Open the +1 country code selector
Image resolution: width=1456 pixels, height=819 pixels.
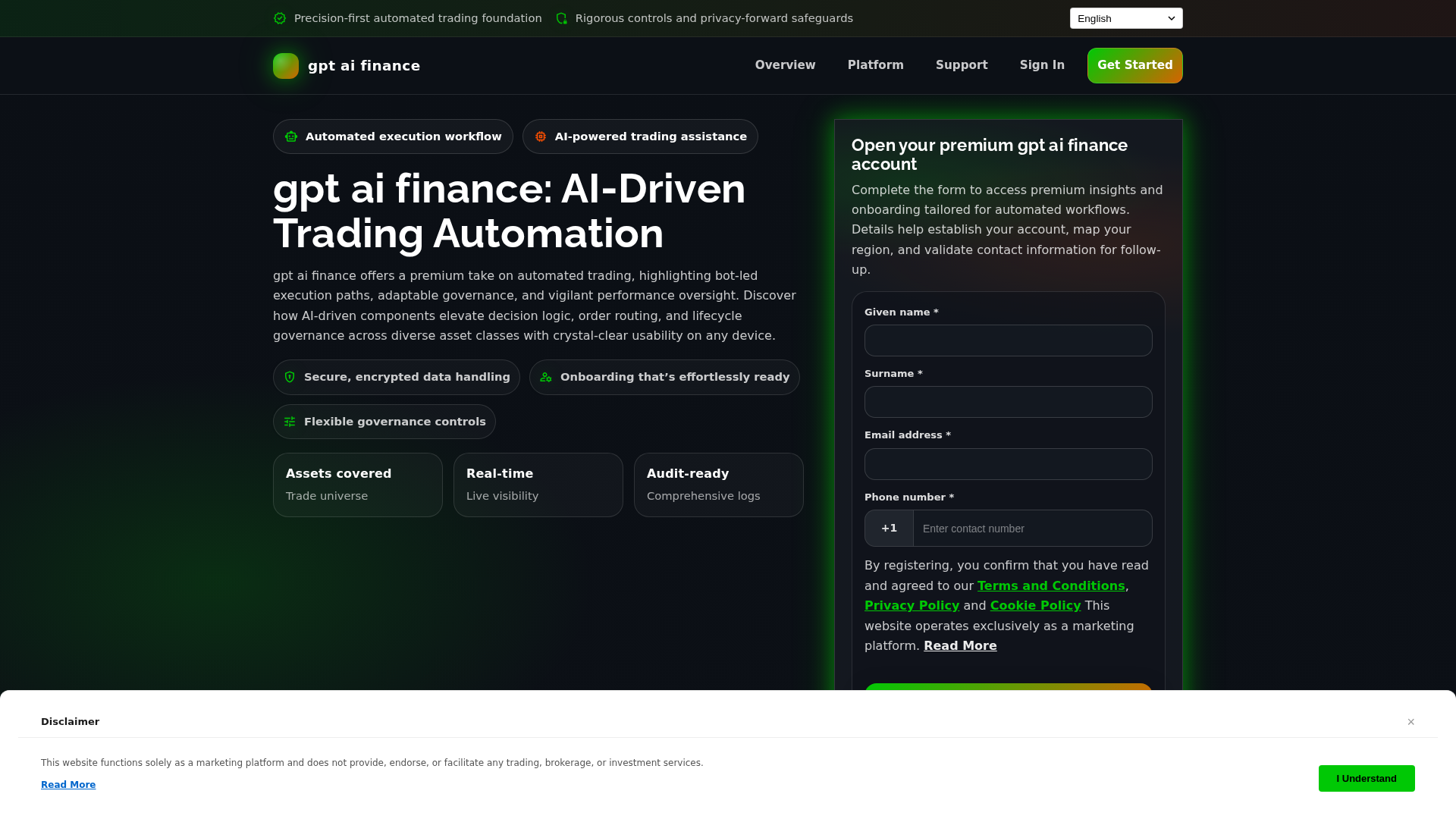pos(890,529)
